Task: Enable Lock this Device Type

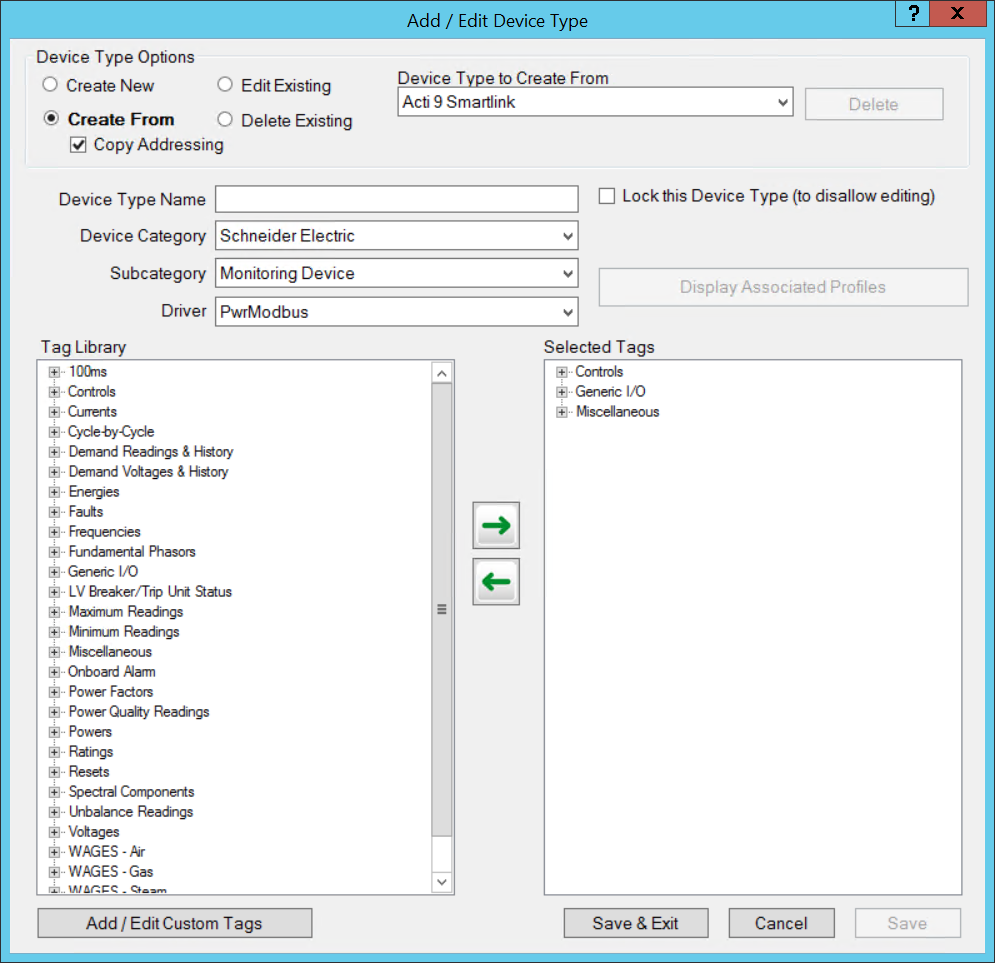Action: (606, 196)
